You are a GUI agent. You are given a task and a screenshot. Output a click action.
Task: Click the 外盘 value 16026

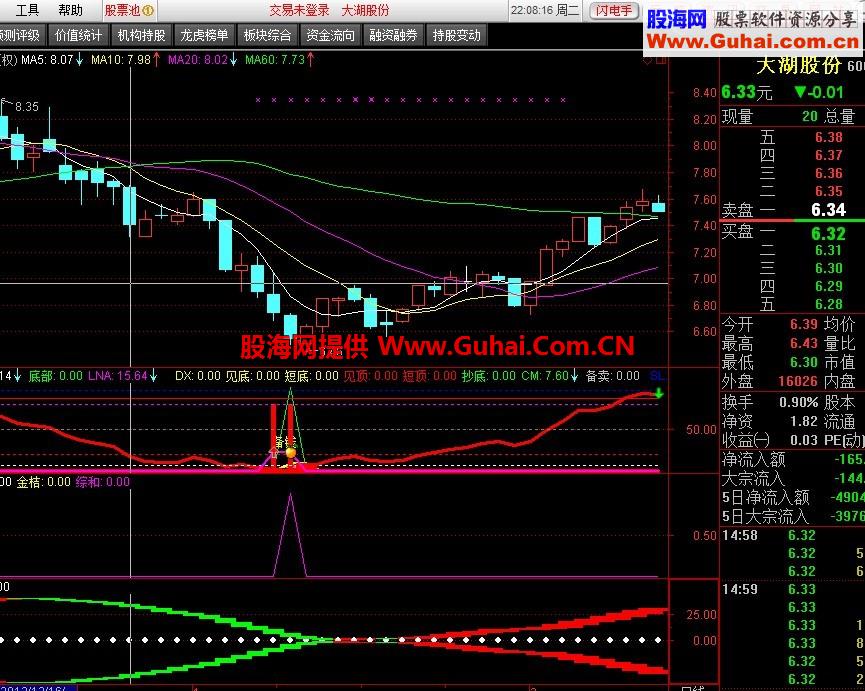point(798,381)
